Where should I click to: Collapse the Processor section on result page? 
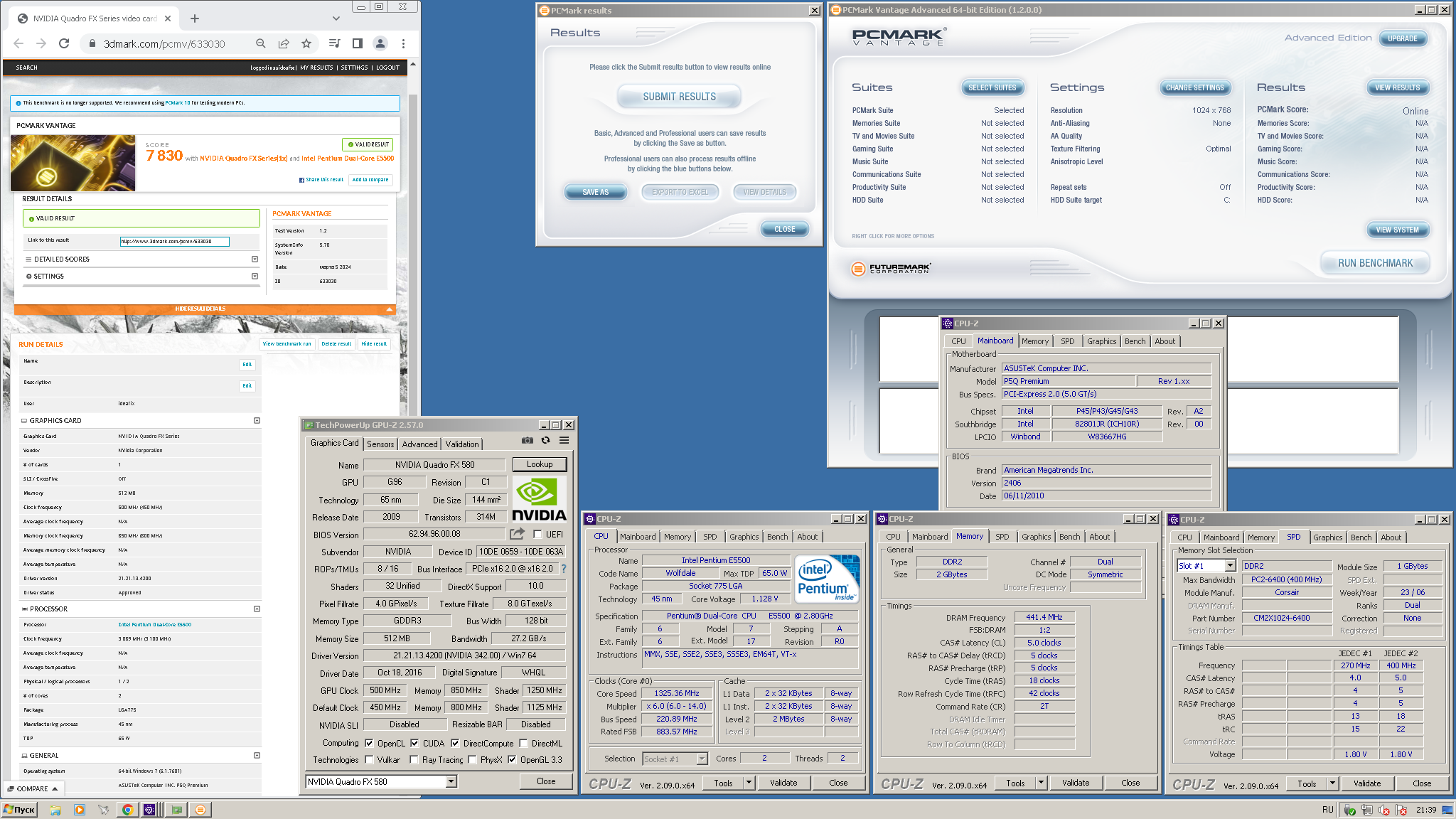coord(257,609)
